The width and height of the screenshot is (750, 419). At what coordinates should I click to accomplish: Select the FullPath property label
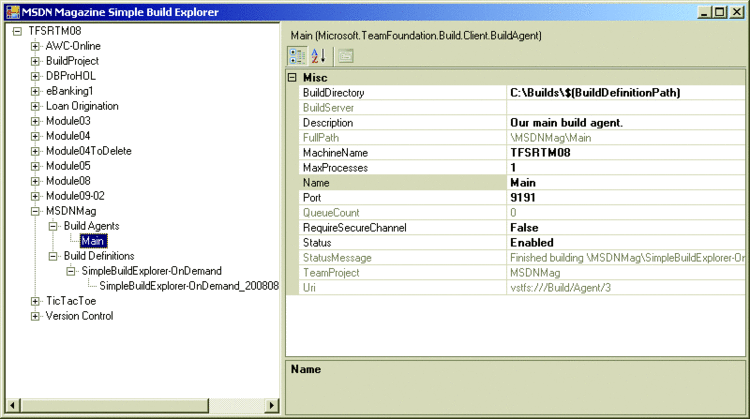(x=320, y=138)
